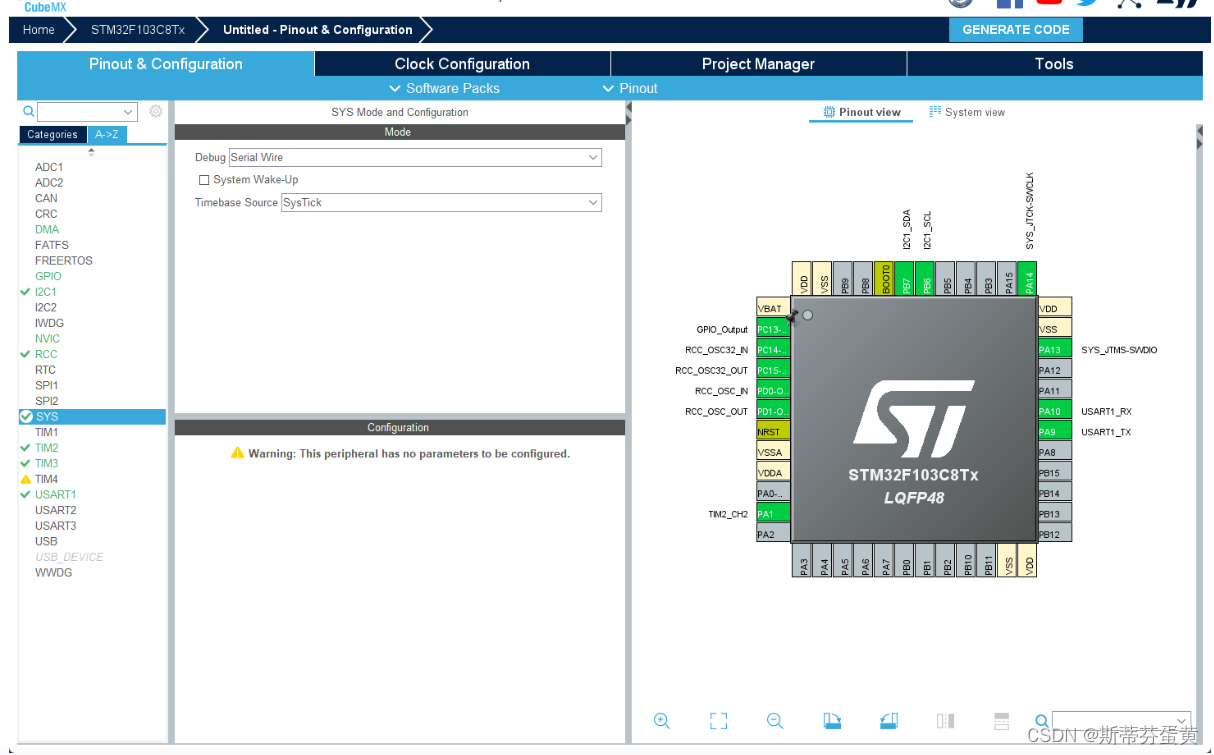Click the STM32F103C8Tx breadcrumb
Screen dimensions: 1214x755
coord(137,30)
